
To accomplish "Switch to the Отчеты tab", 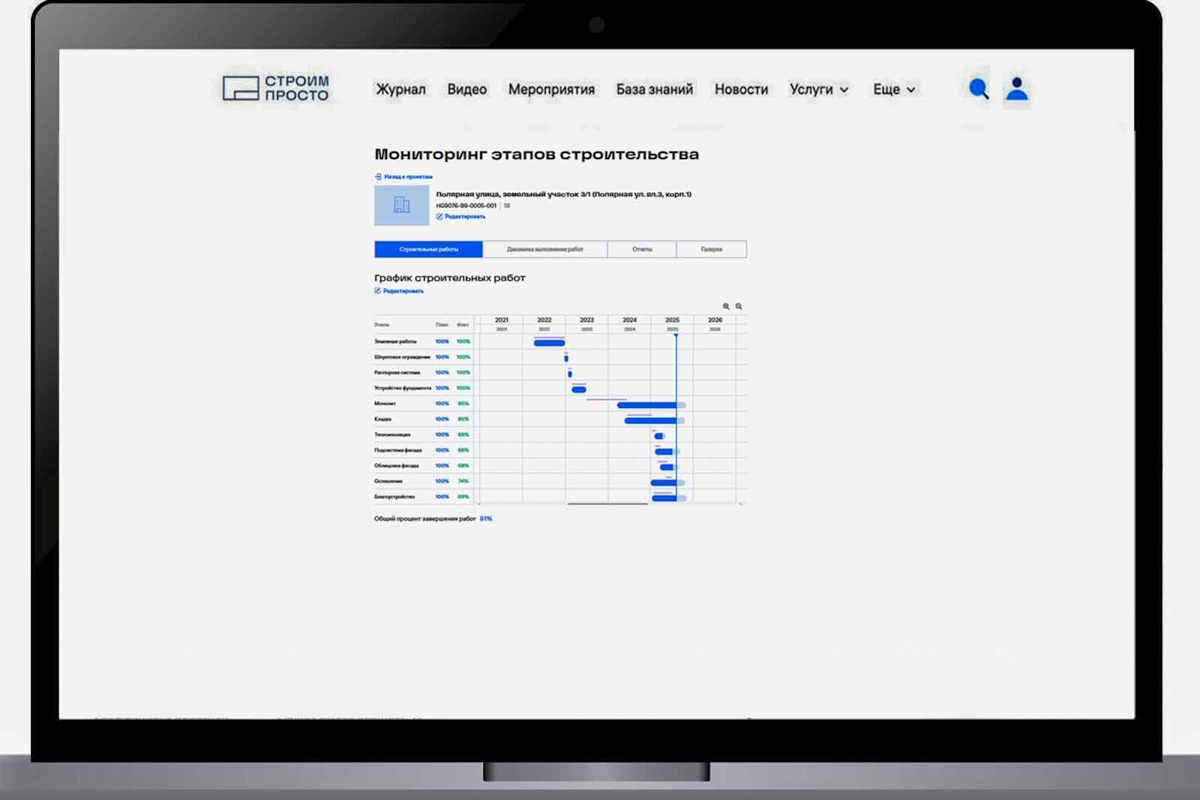I will pyautogui.click(x=642, y=249).
